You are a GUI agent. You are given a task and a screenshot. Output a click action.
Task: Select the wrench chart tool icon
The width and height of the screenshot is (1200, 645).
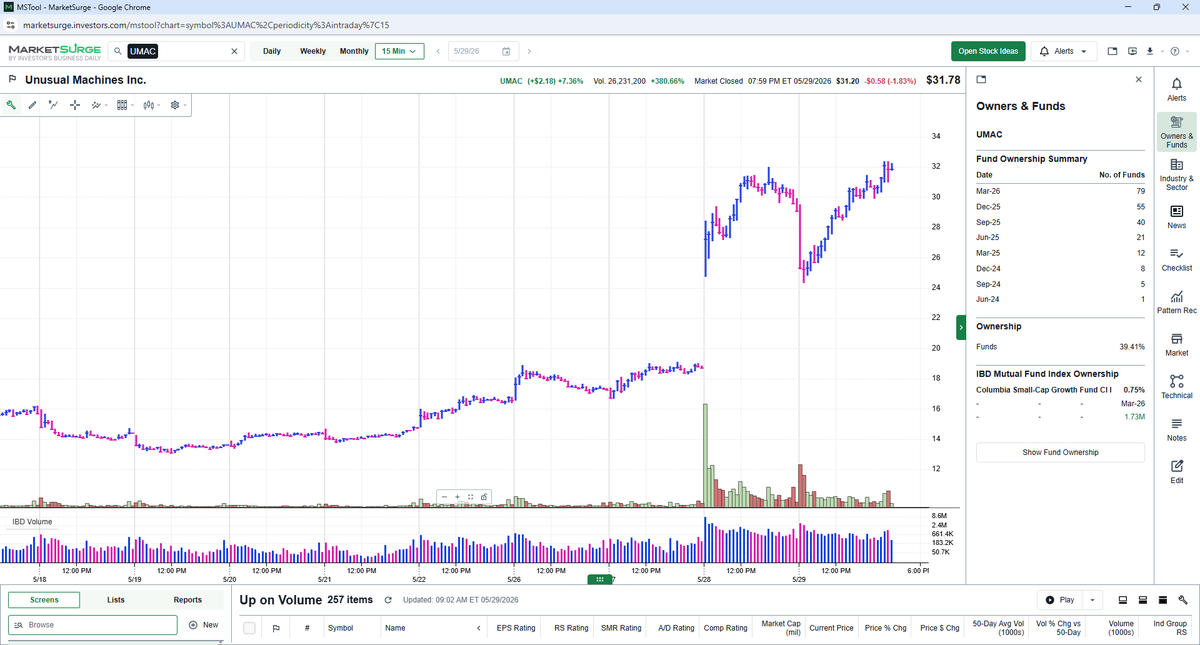pos(11,104)
